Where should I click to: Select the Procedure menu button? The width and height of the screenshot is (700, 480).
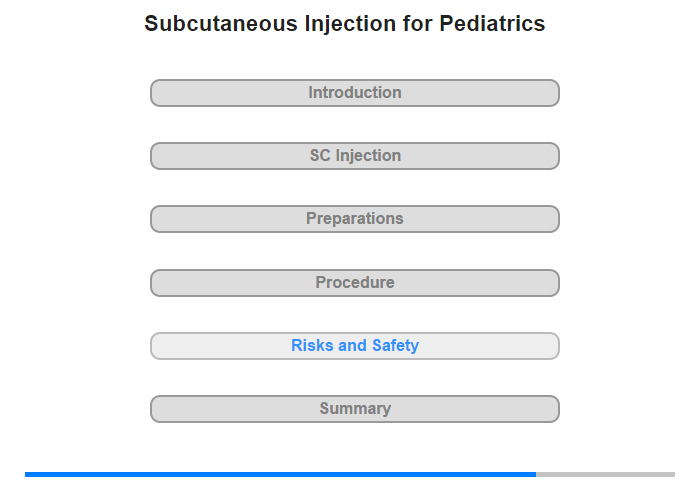354,283
